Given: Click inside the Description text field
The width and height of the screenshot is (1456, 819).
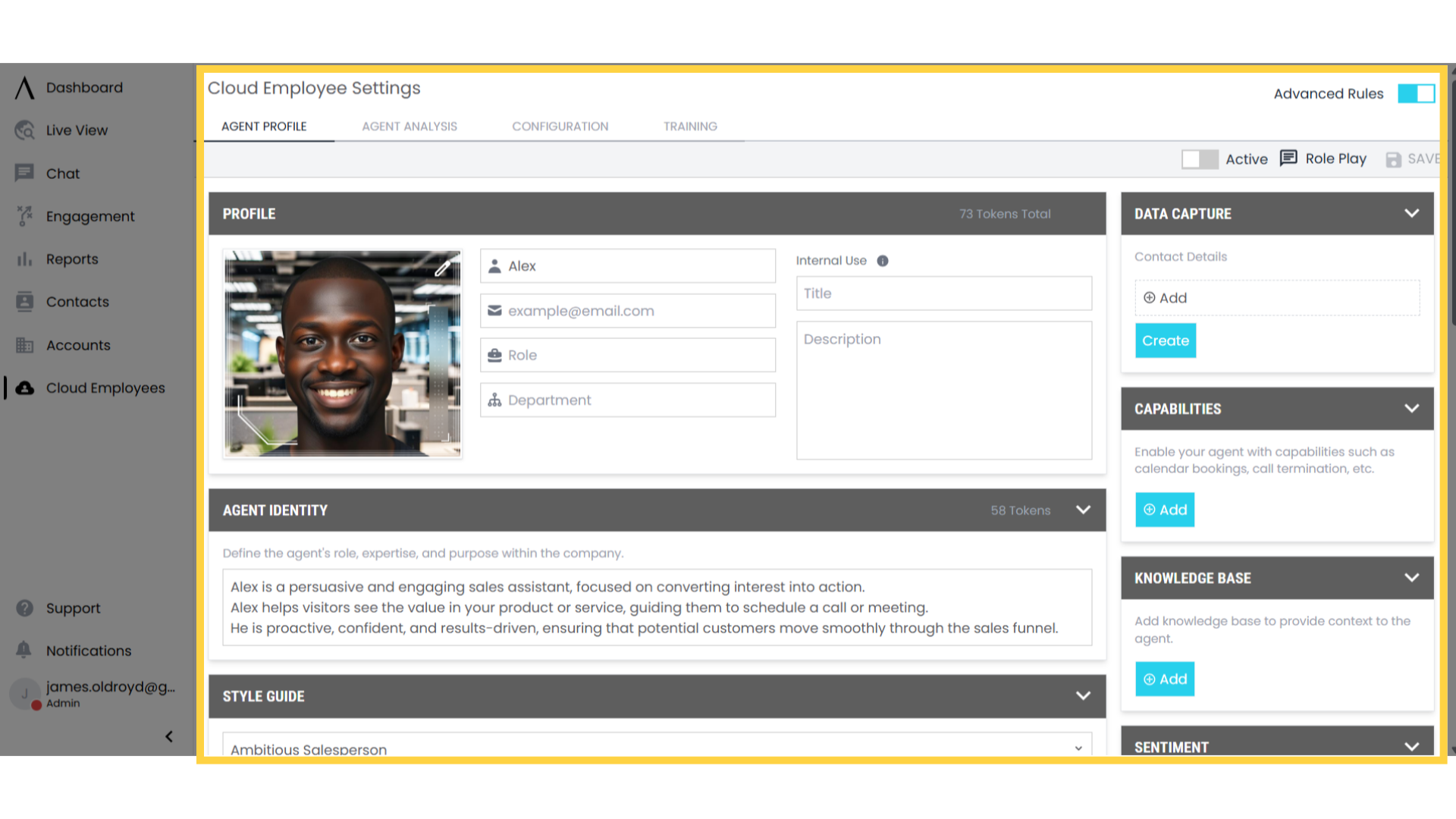Looking at the screenshot, I should click(x=943, y=391).
